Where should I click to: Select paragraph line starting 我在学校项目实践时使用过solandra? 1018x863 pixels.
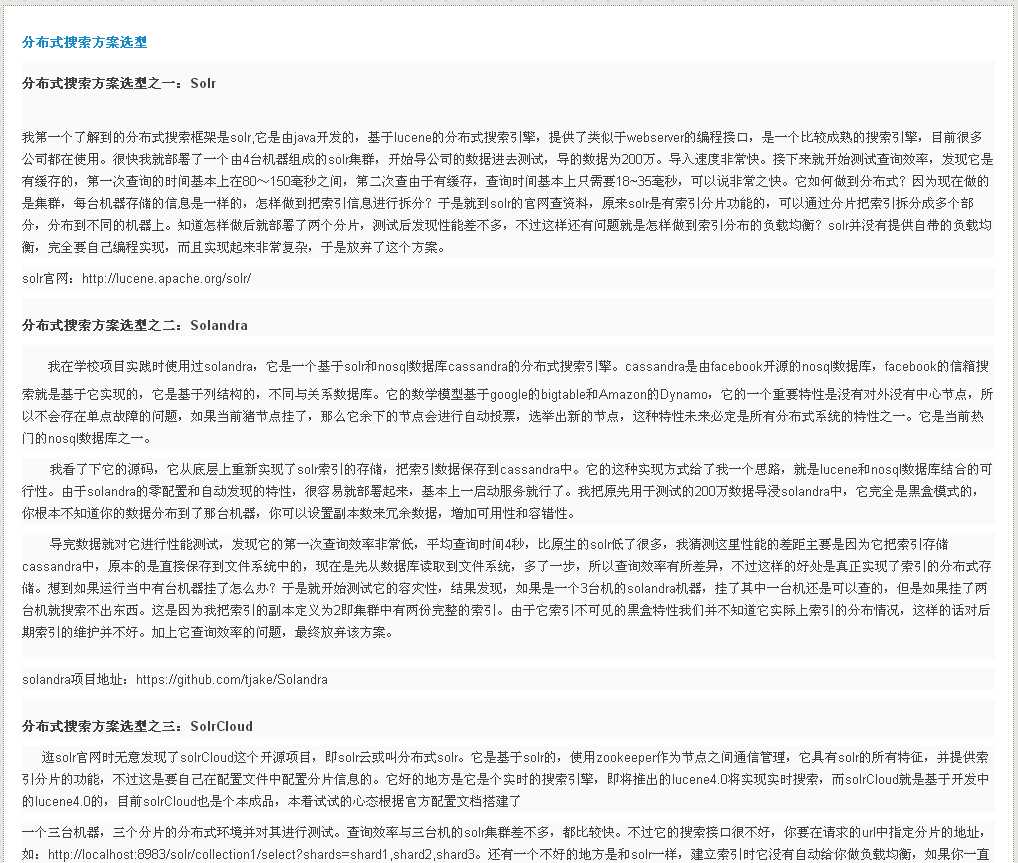click(518, 366)
